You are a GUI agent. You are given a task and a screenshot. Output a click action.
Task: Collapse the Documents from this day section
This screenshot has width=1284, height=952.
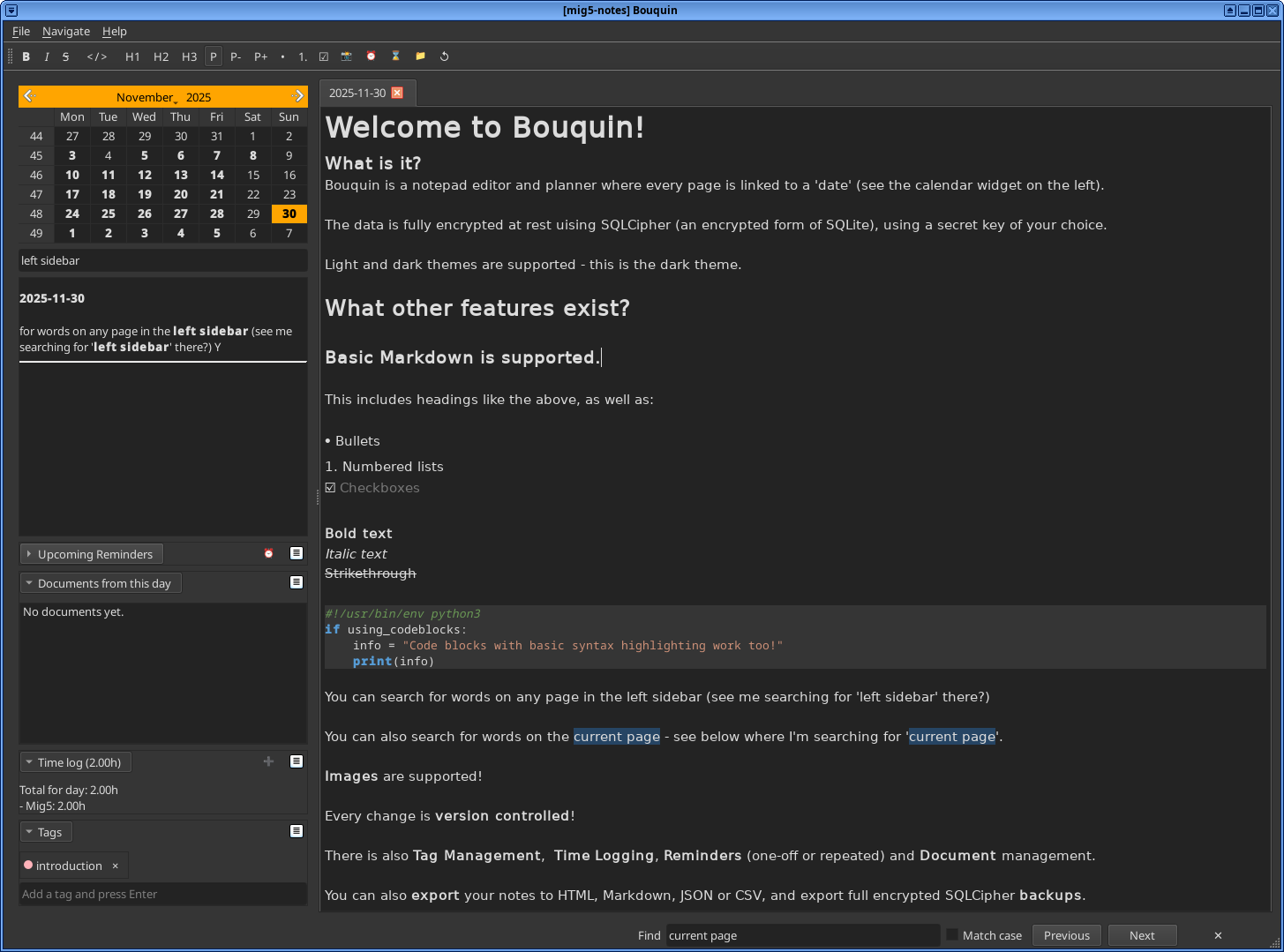pos(100,583)
